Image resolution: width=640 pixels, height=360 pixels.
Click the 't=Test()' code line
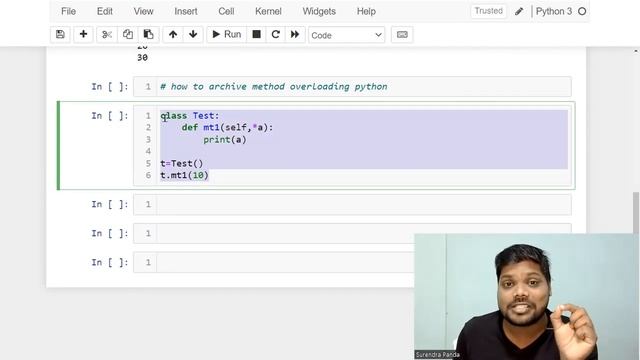[x=182, y=163]
